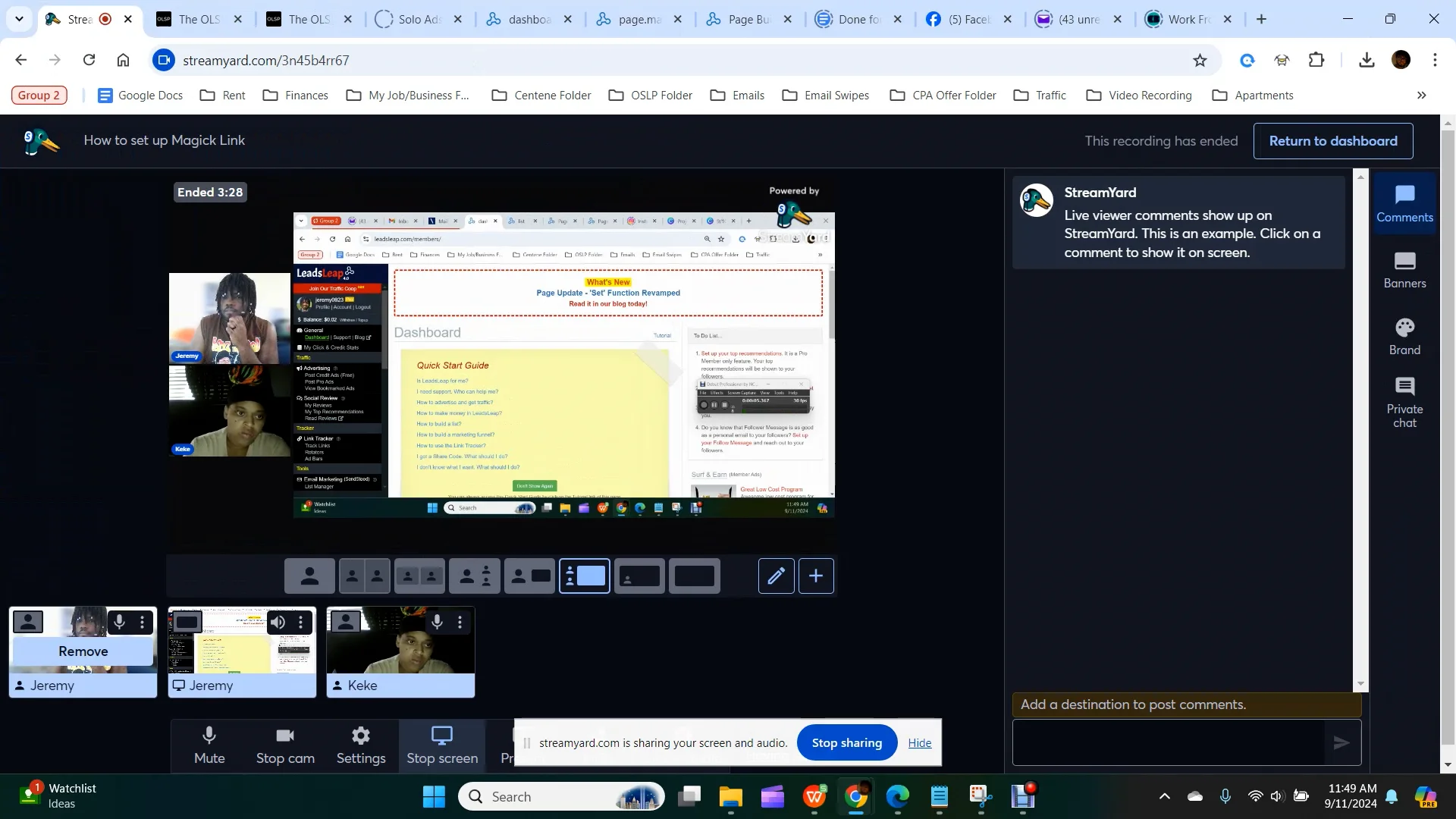Click the comment text input box
This screenshot has width=1456, height=819.
click(1168, 742)
